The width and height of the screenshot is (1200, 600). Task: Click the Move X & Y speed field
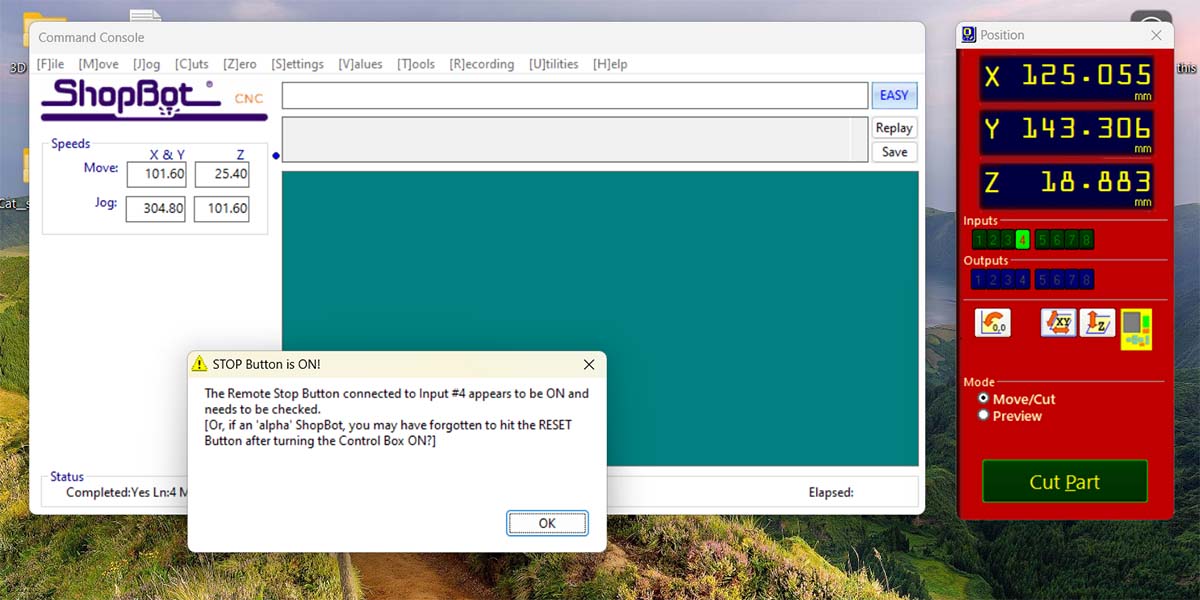point(157,174)
